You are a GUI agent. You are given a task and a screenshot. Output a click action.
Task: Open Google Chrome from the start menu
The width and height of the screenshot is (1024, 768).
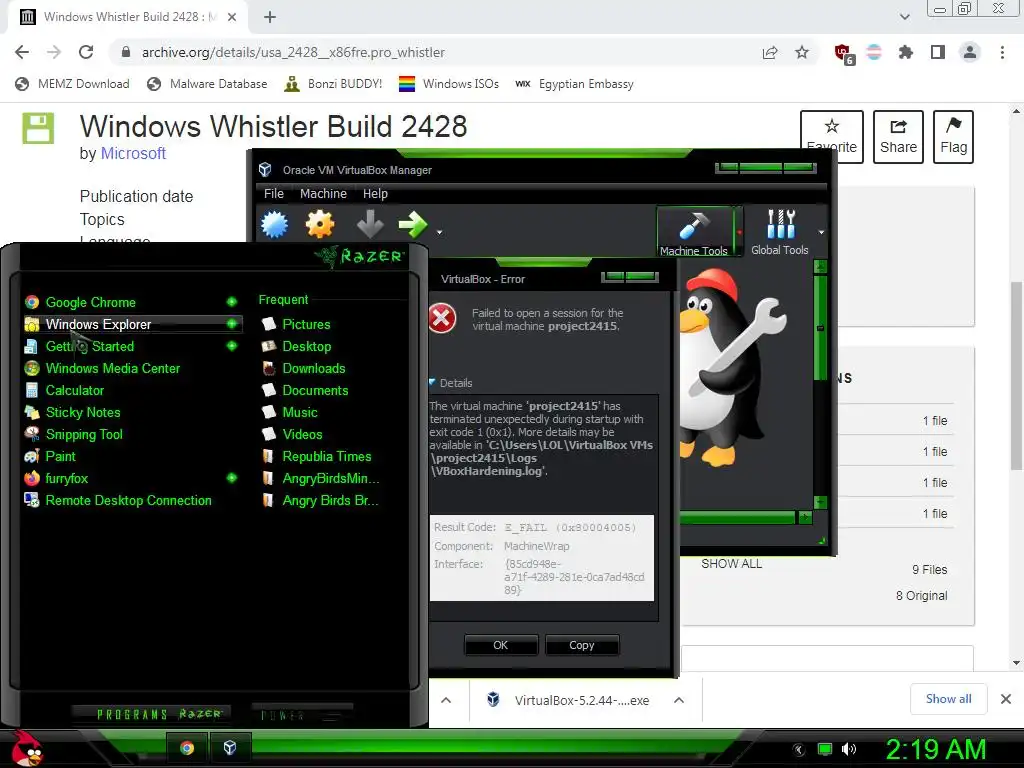click(x=89, y=302)
